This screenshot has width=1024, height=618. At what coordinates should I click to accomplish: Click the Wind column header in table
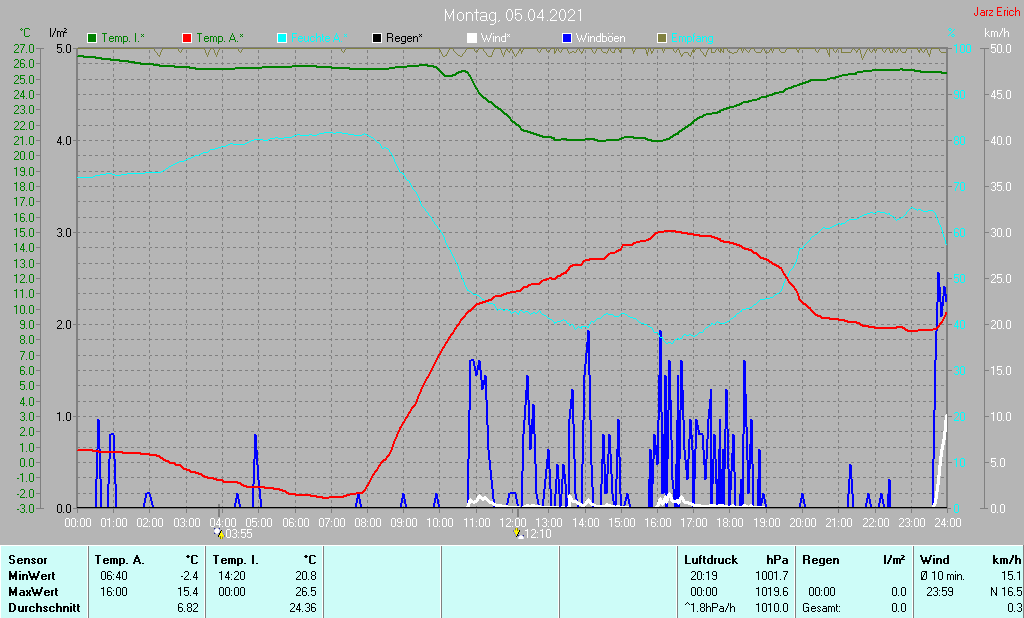(x=933, y=560)
